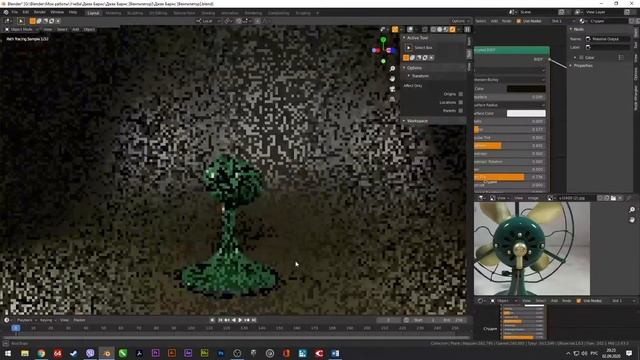Viewport: 640px width, 360px height.
Task: Switch viewport to rendered shading
Action: pos(452,29)
